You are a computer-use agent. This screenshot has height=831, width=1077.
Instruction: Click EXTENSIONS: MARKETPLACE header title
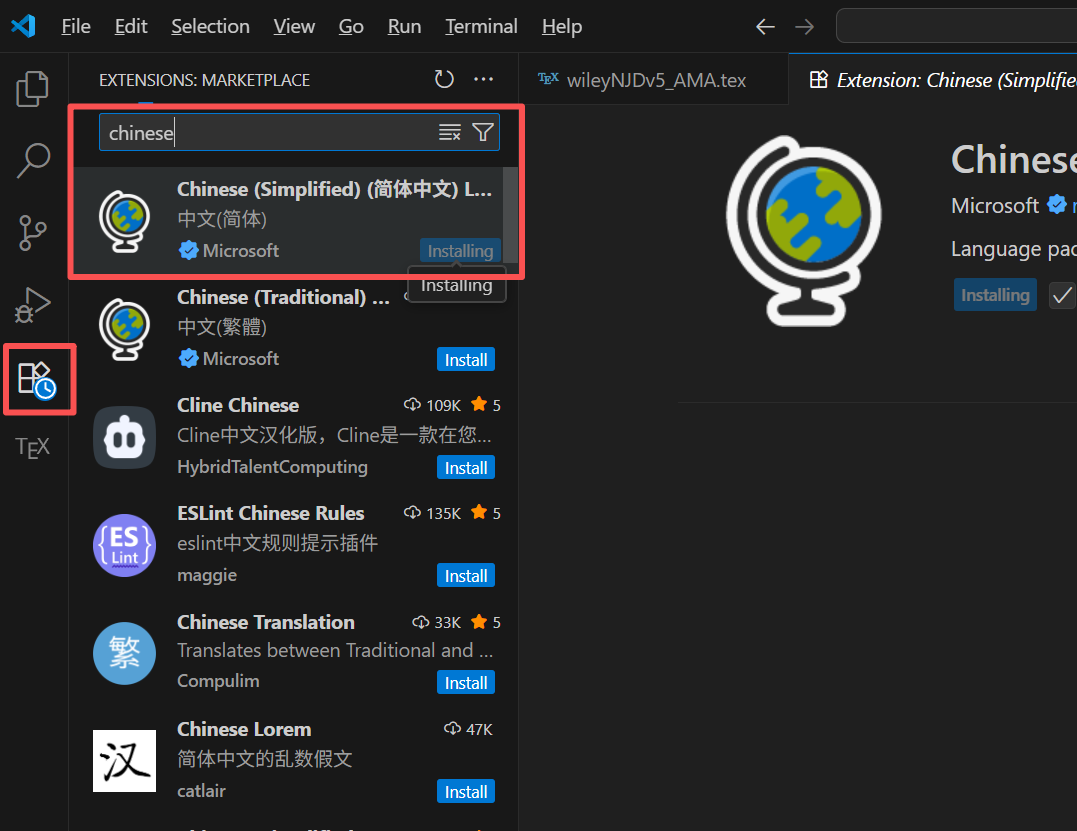coord(204,80)
